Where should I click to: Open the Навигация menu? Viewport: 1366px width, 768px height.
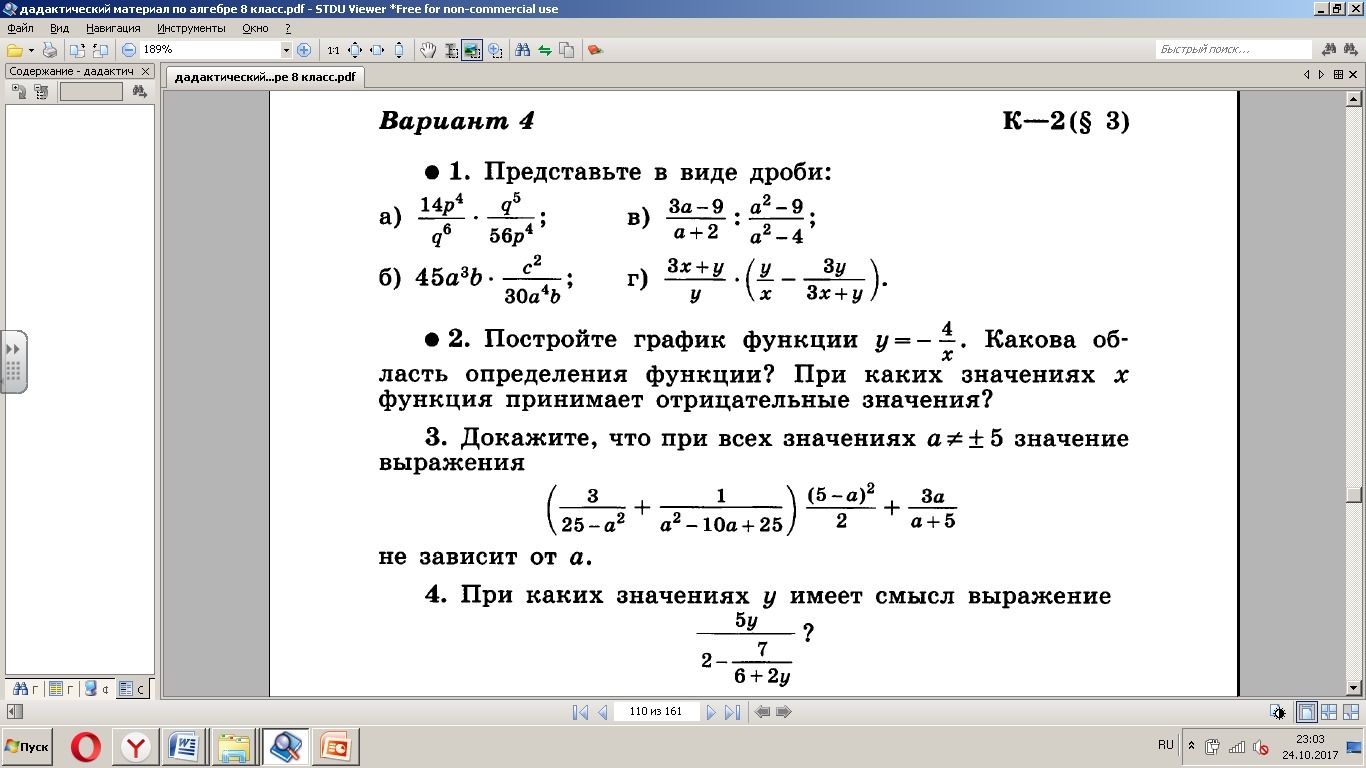click(113, 29)
